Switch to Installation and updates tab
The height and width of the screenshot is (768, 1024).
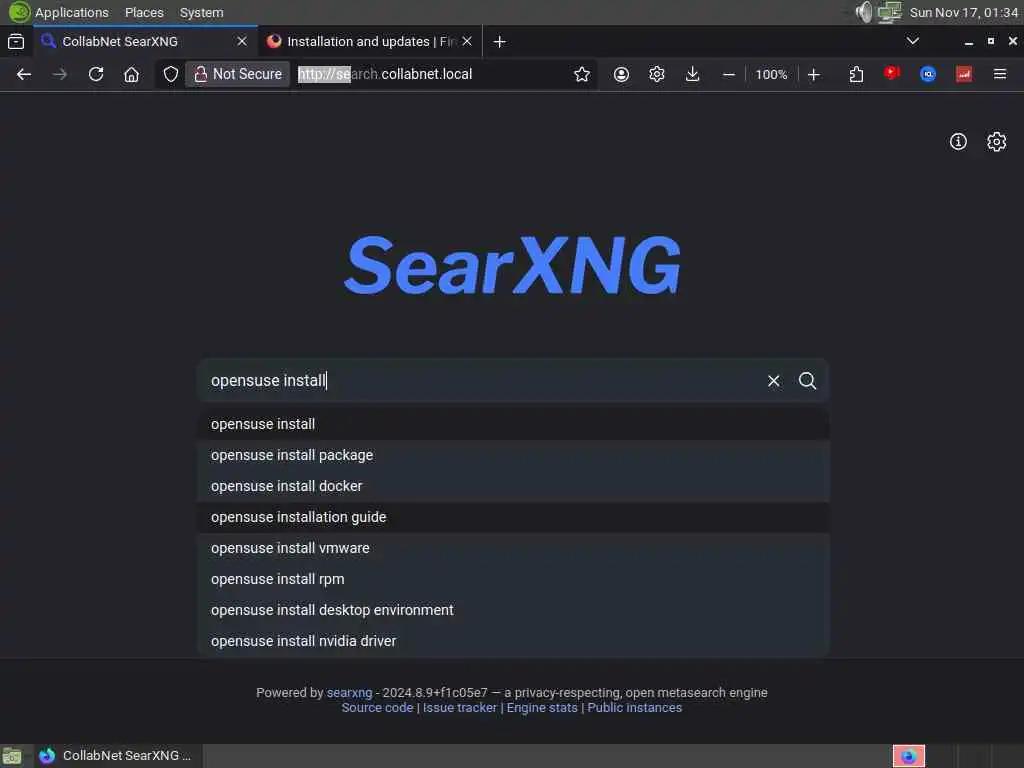370,42
